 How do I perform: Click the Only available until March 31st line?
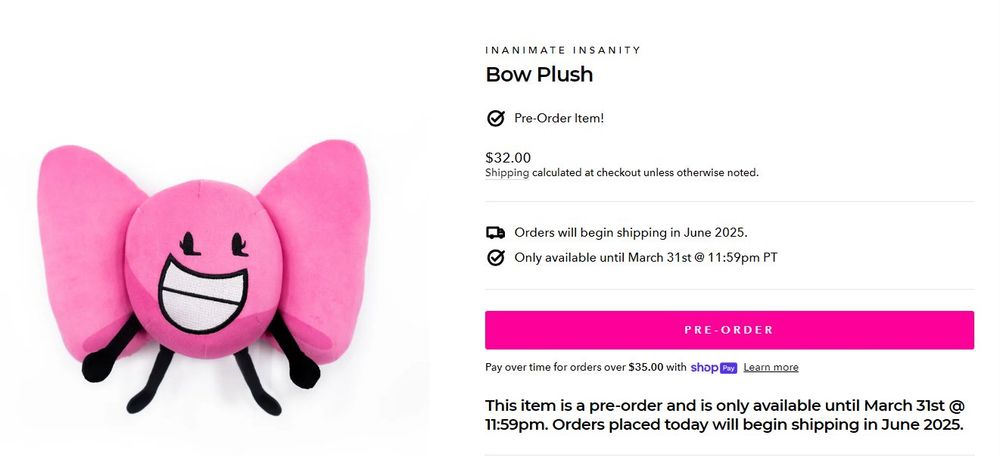coord(646,258)
